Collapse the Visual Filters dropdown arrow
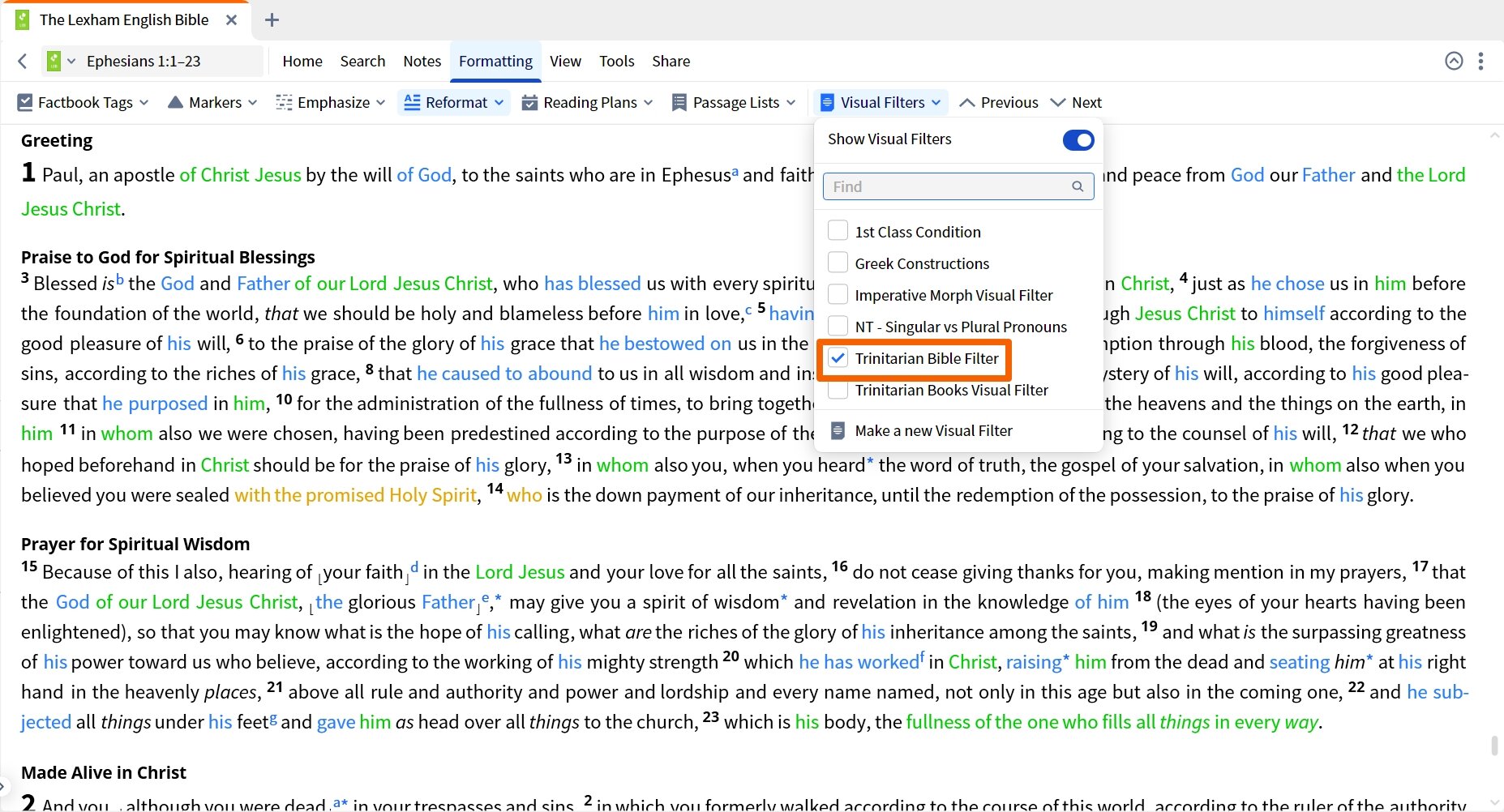 click(x=936, y=103)
